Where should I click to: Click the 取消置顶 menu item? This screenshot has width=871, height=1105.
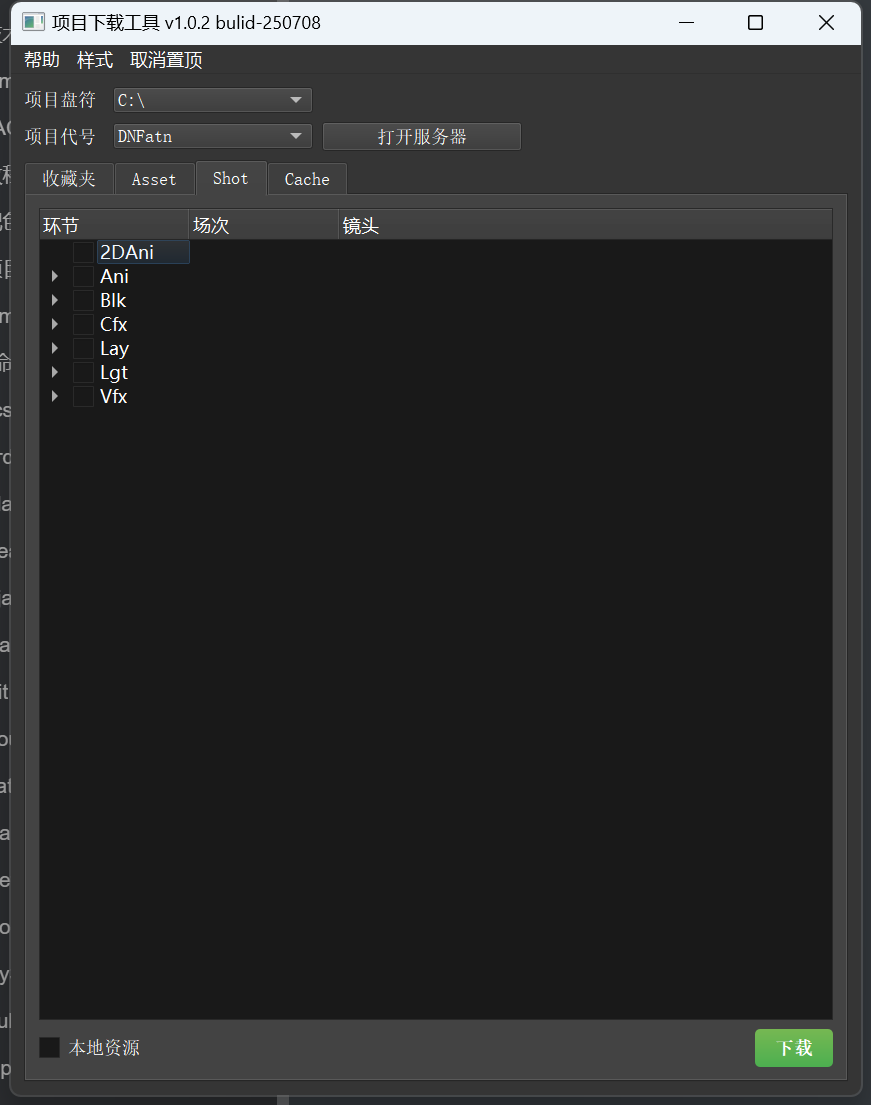[166, 60]
